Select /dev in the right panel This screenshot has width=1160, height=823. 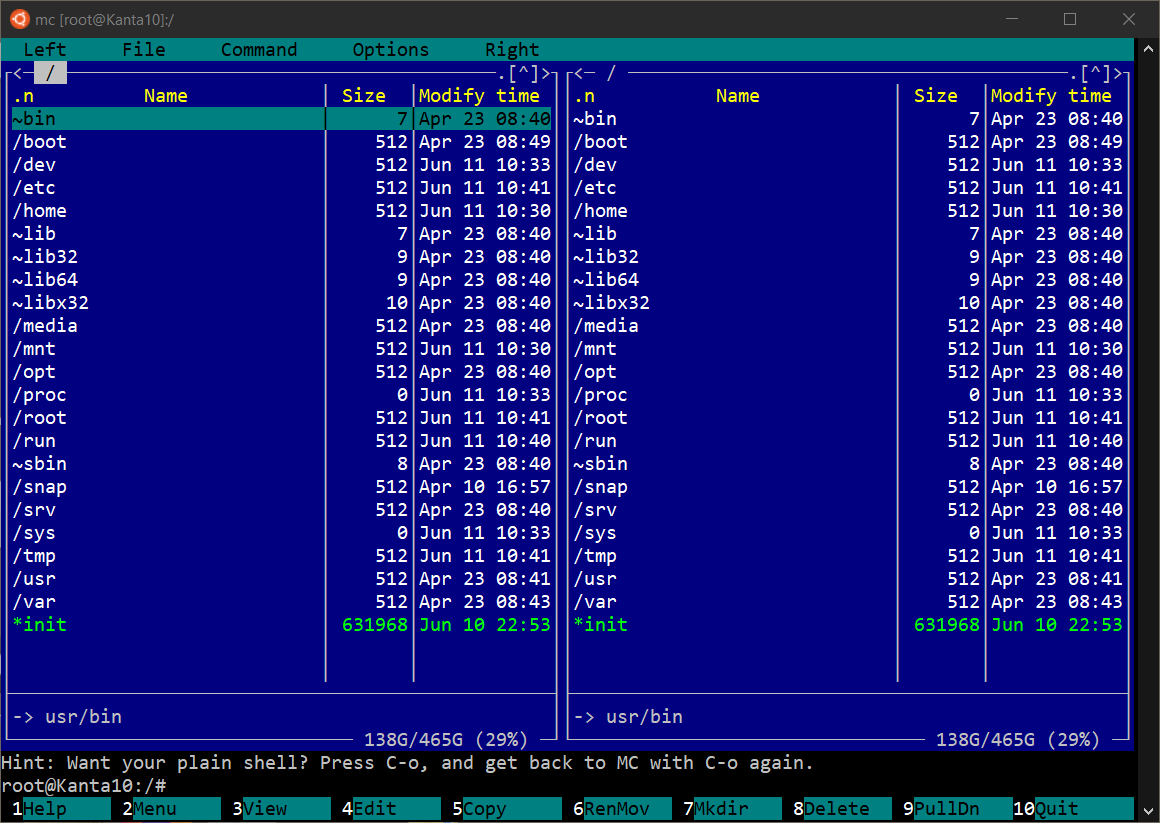click(849, 165)
